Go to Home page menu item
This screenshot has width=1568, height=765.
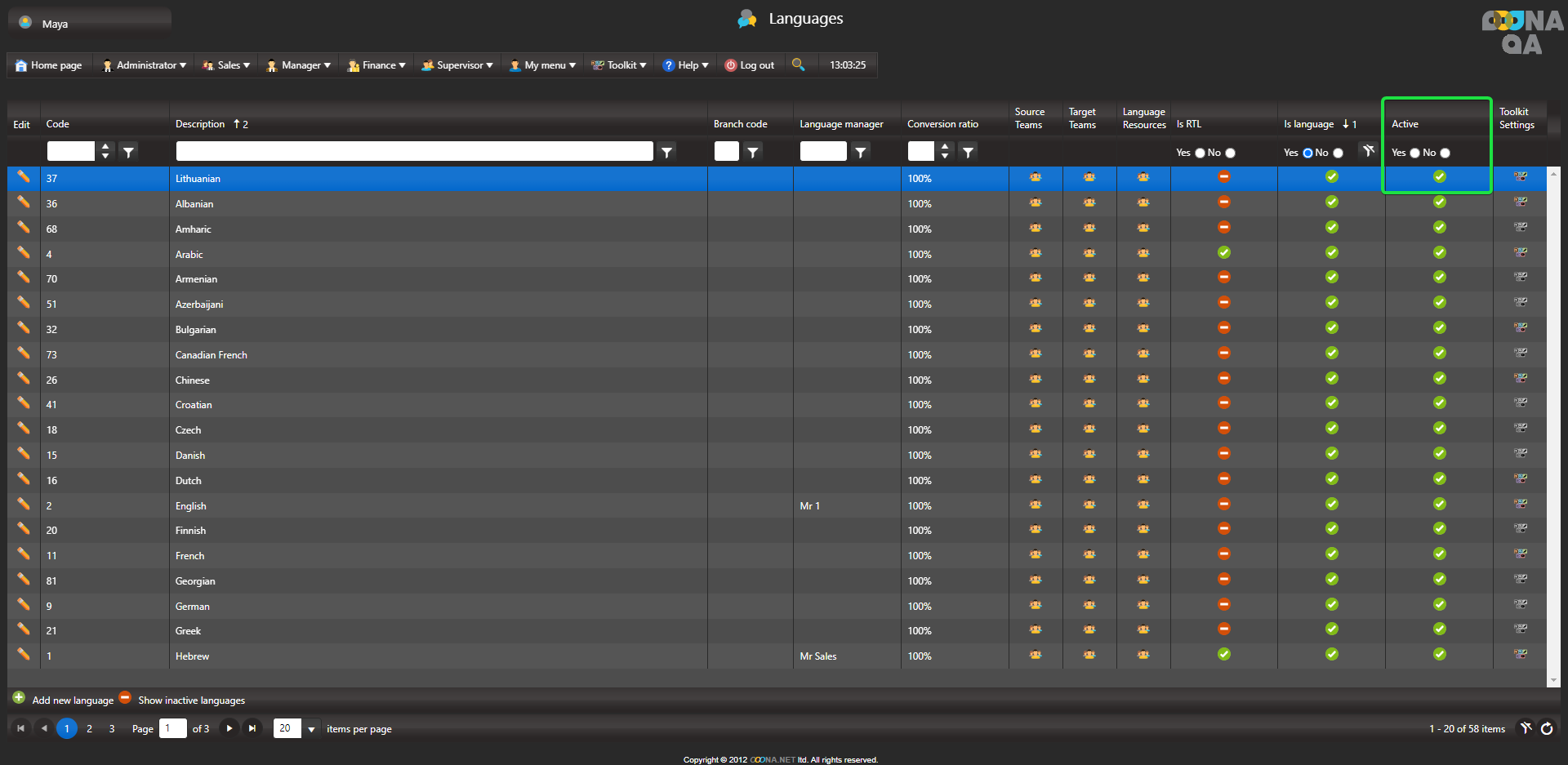click(49, 65)
